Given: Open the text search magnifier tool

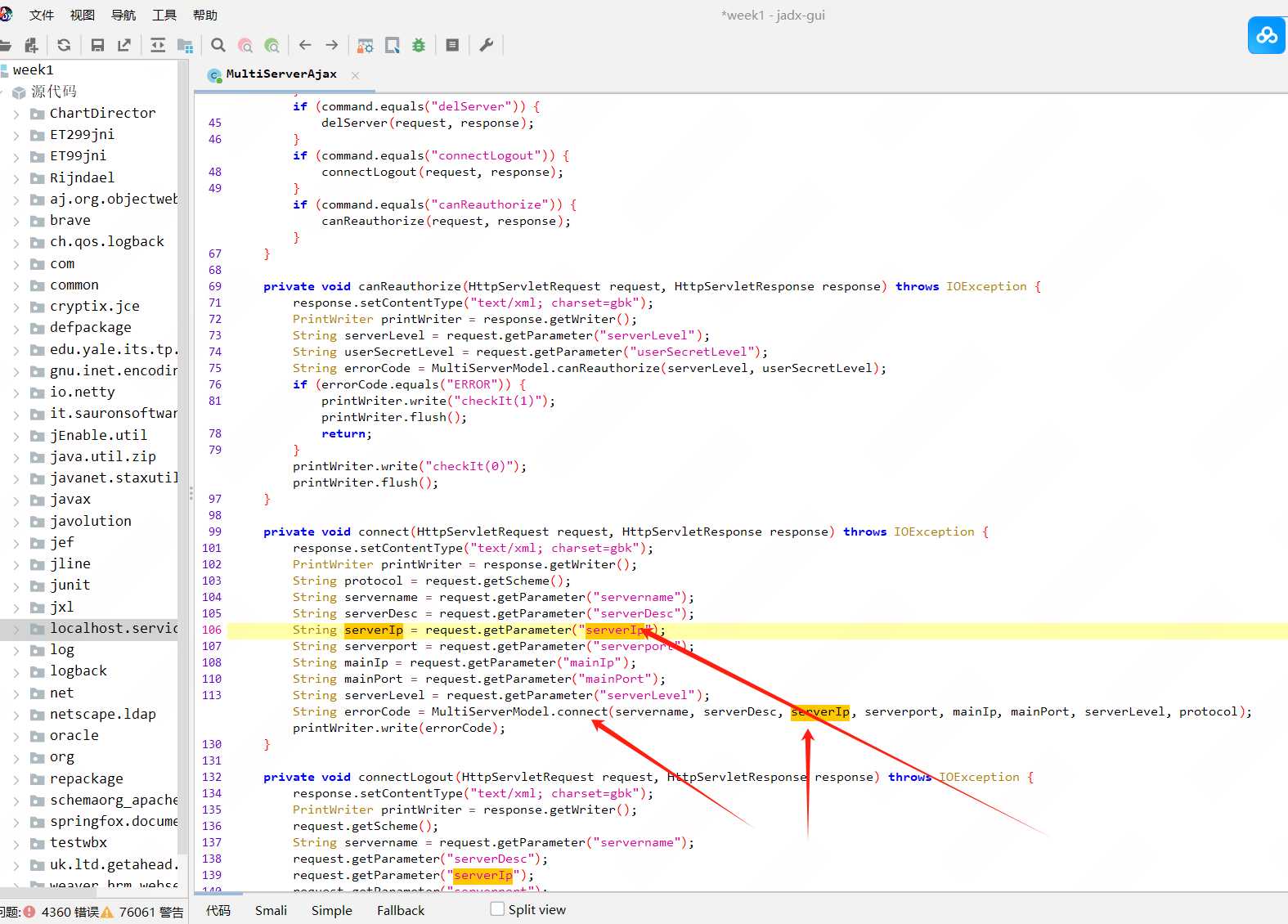Looking at the screenshot, I should point(218,45).
